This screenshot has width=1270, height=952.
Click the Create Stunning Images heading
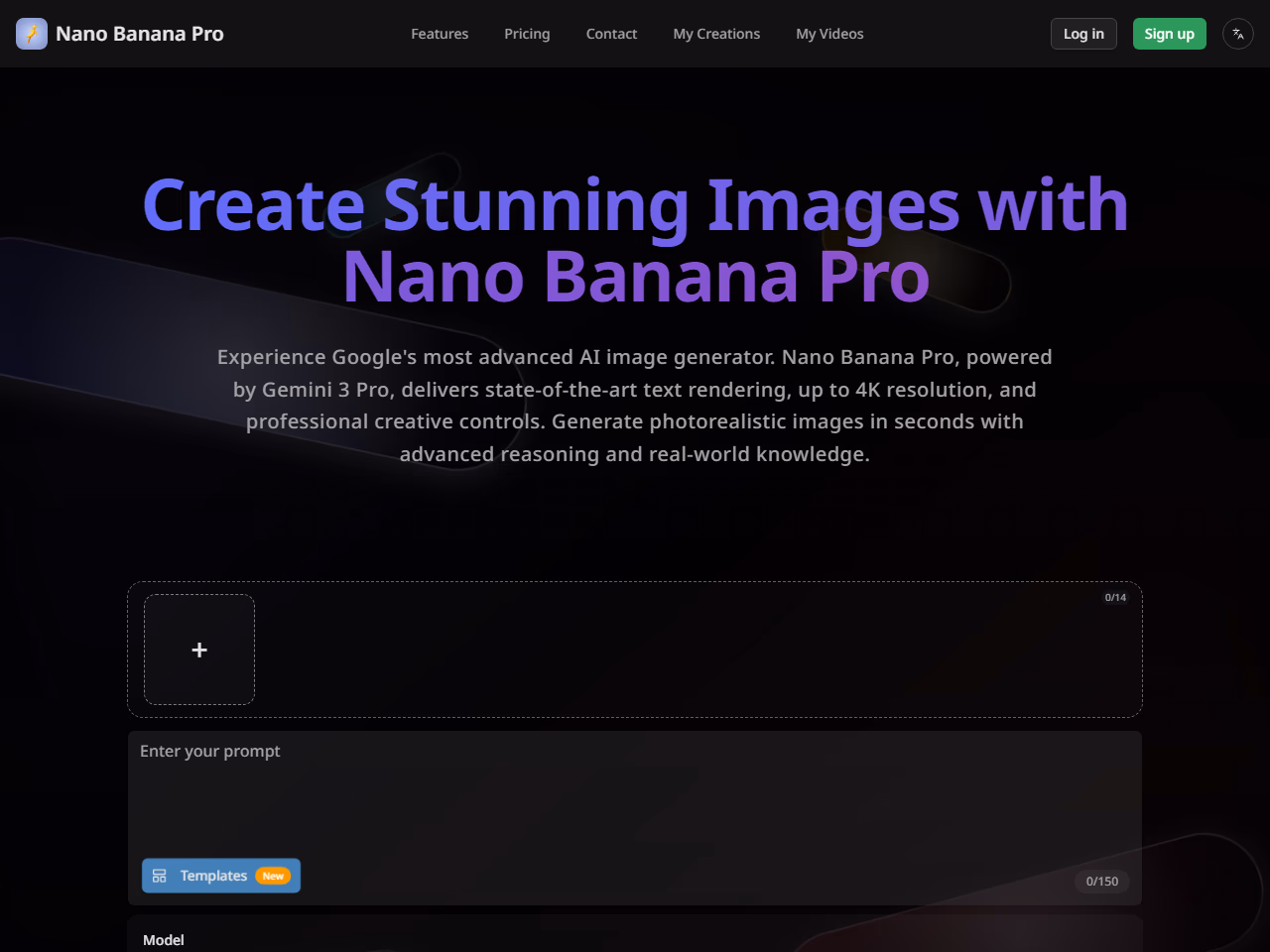point(635,240)
